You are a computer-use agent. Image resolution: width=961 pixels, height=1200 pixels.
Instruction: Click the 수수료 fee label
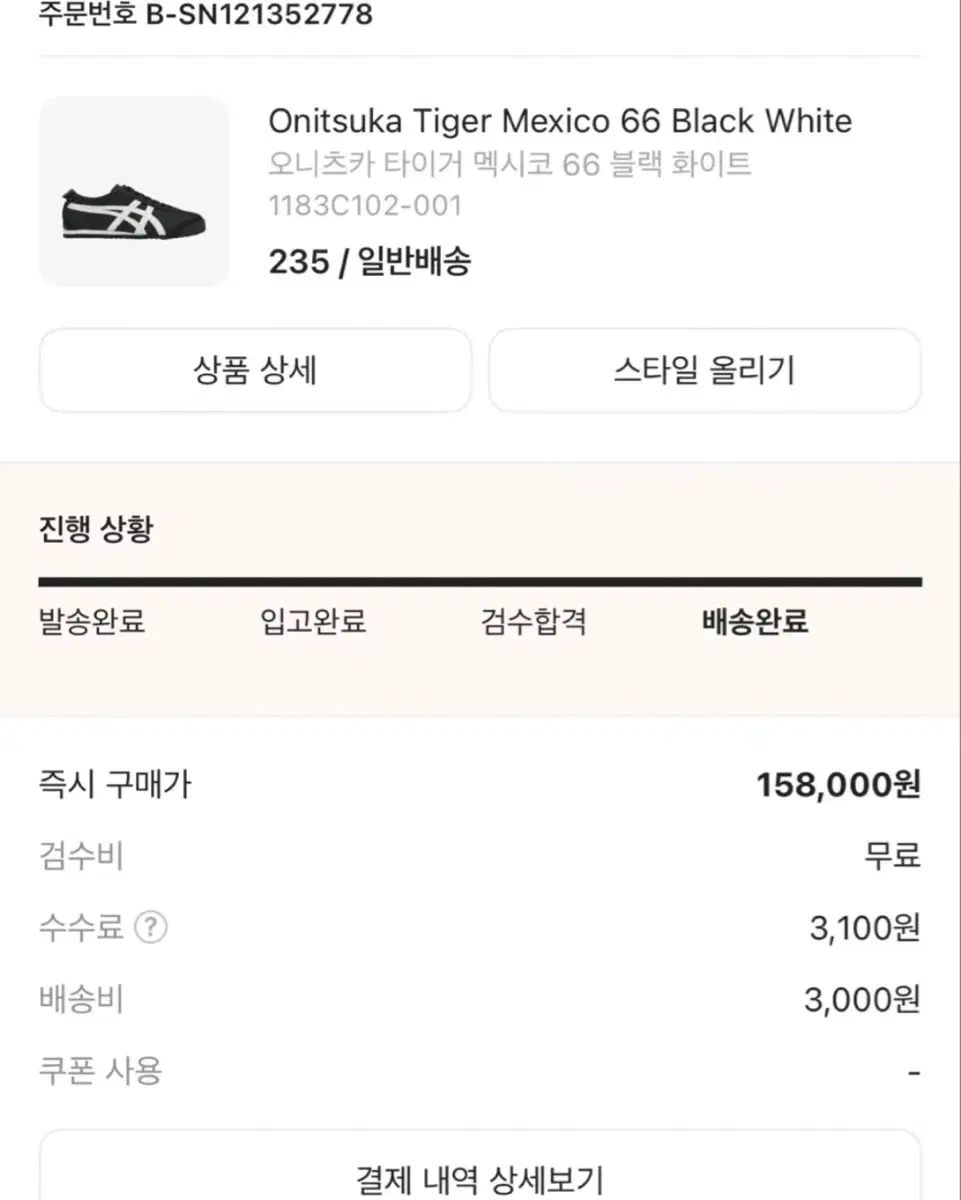pyautogui.click(x=81, y=928)
